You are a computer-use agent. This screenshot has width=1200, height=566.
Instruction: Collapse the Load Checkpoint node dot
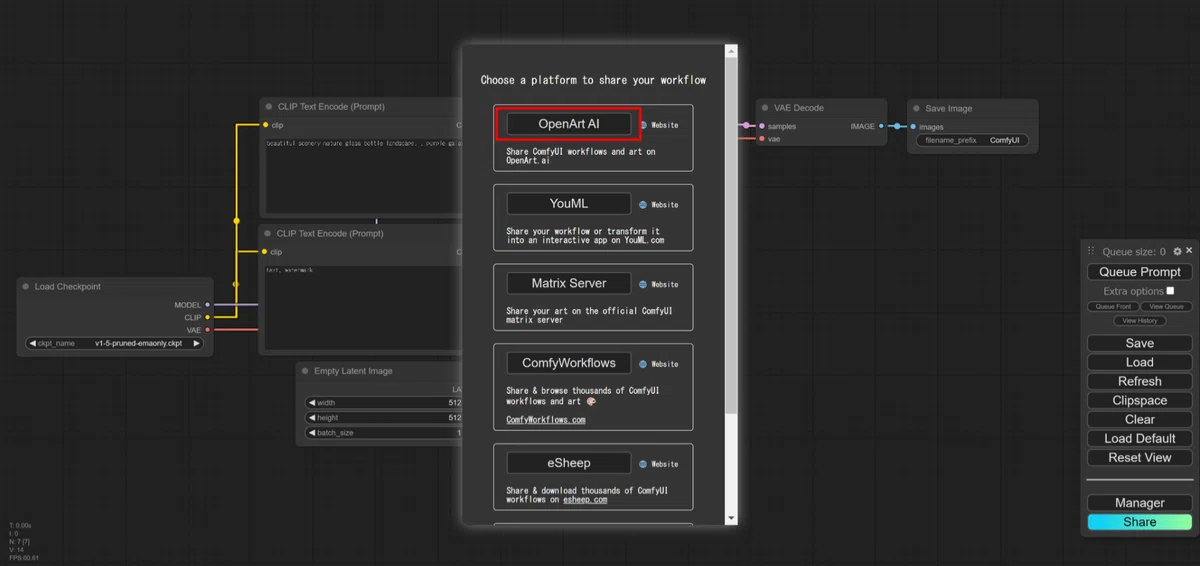[26, 286]
